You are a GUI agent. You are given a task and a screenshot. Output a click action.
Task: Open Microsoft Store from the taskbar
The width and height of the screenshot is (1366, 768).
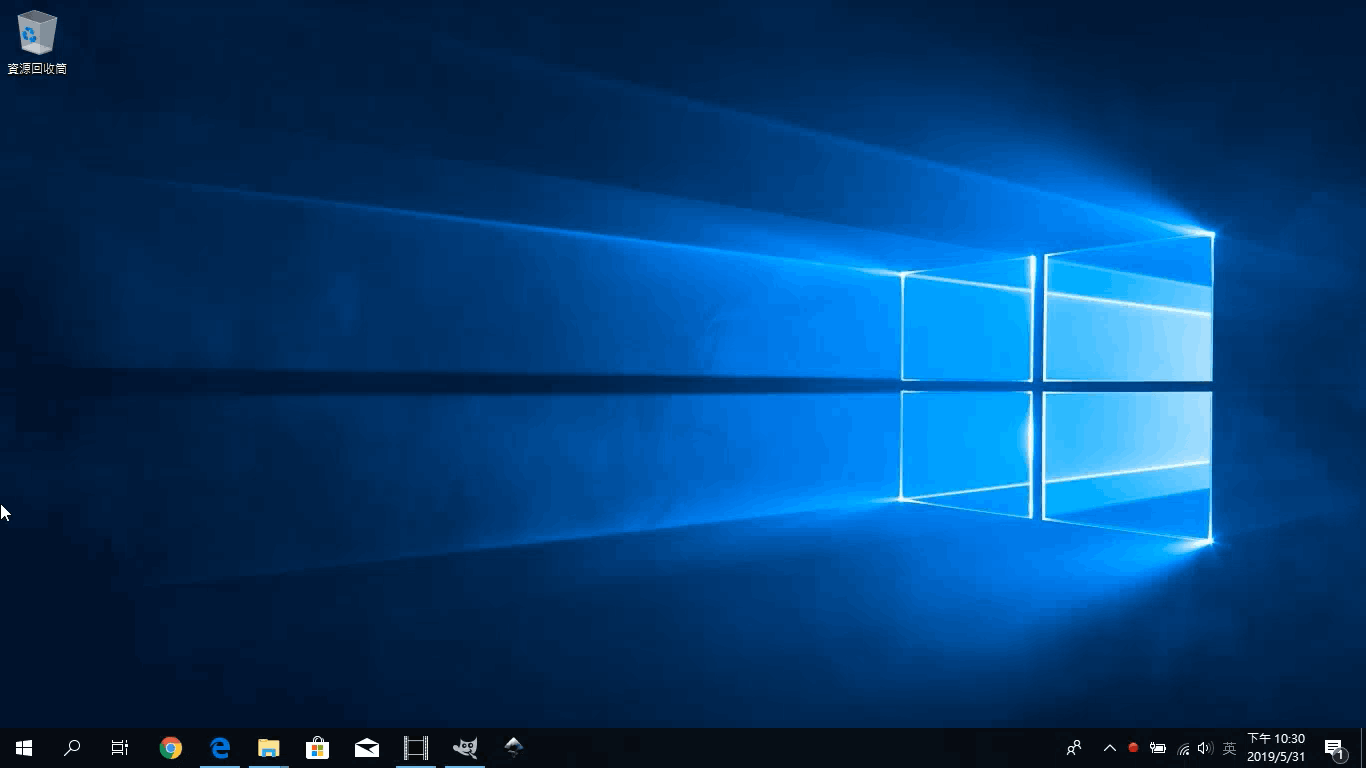pos(318,748)
